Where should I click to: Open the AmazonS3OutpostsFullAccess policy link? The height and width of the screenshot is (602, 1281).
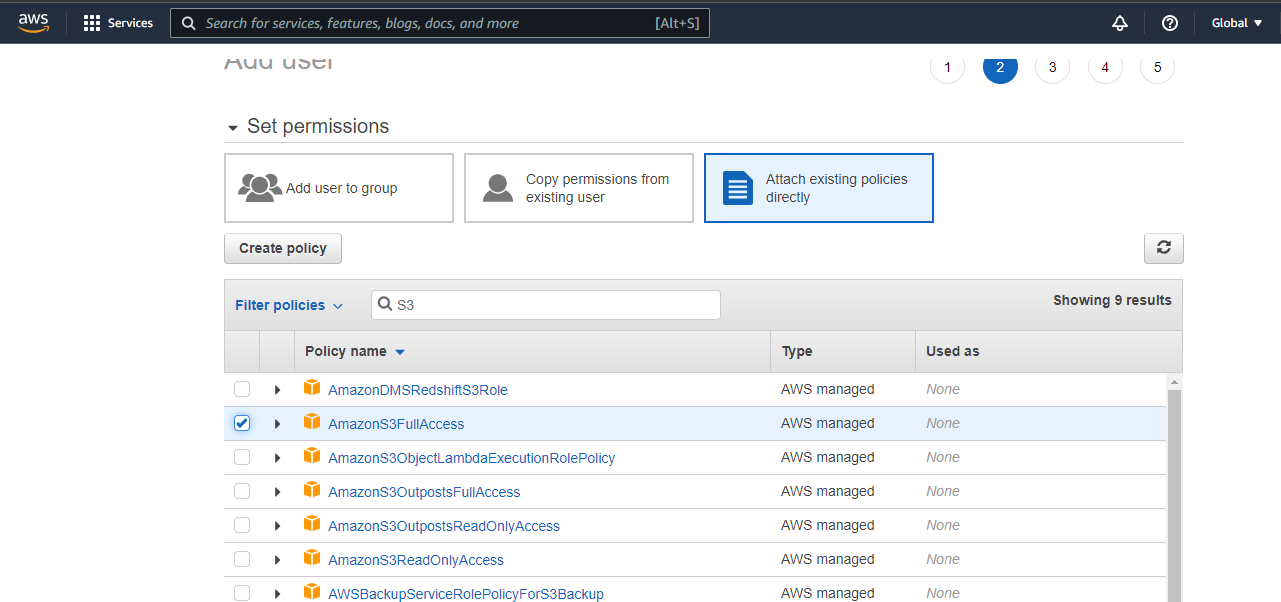point(424,492)
